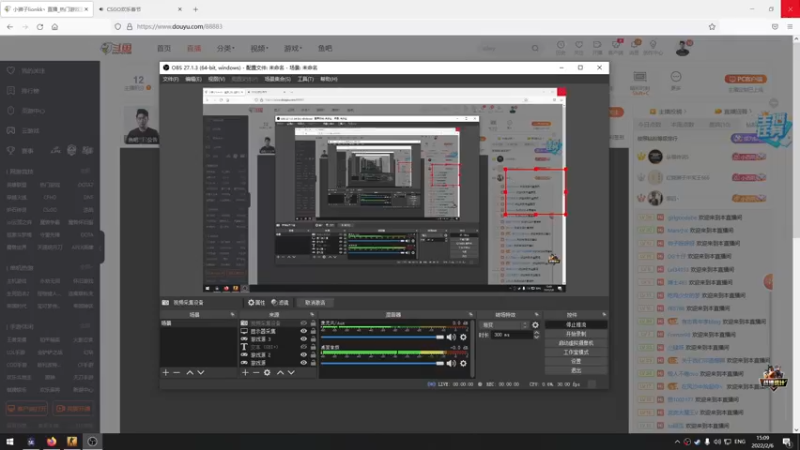Expand the Douyu games dropdown in the navigation

tap(293, 48)
